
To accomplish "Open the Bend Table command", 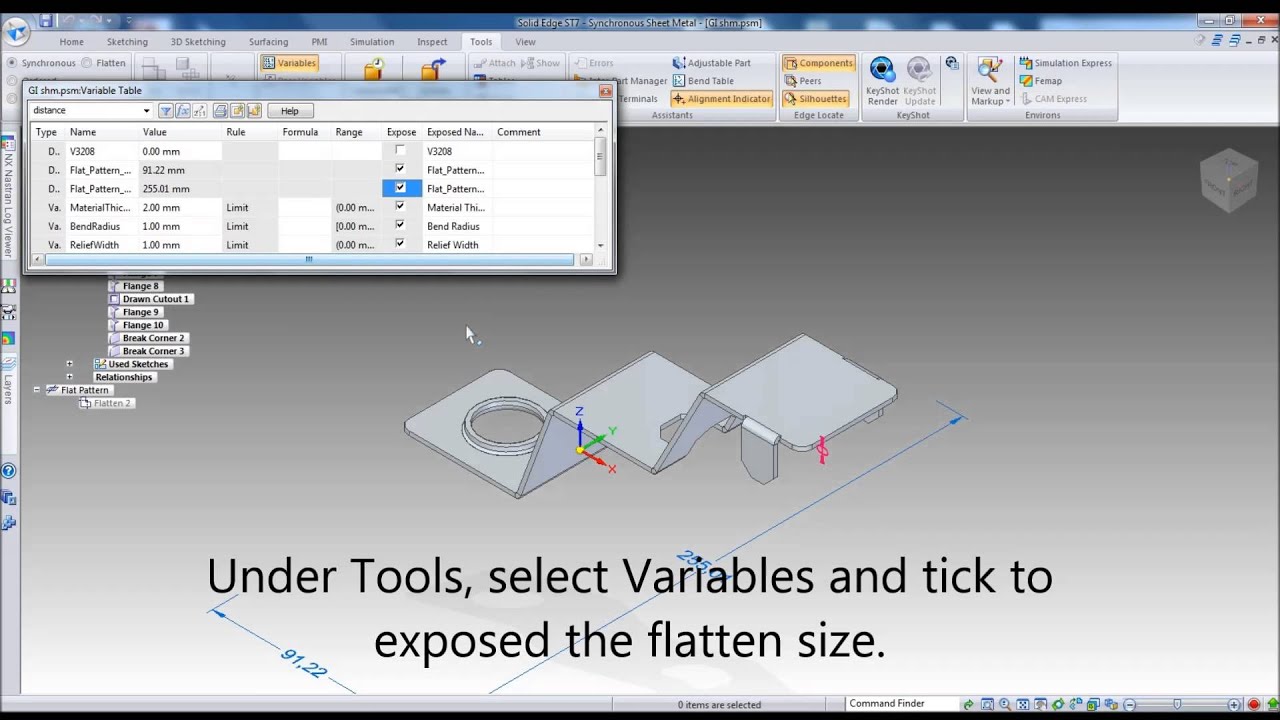I will click(703, 81).
